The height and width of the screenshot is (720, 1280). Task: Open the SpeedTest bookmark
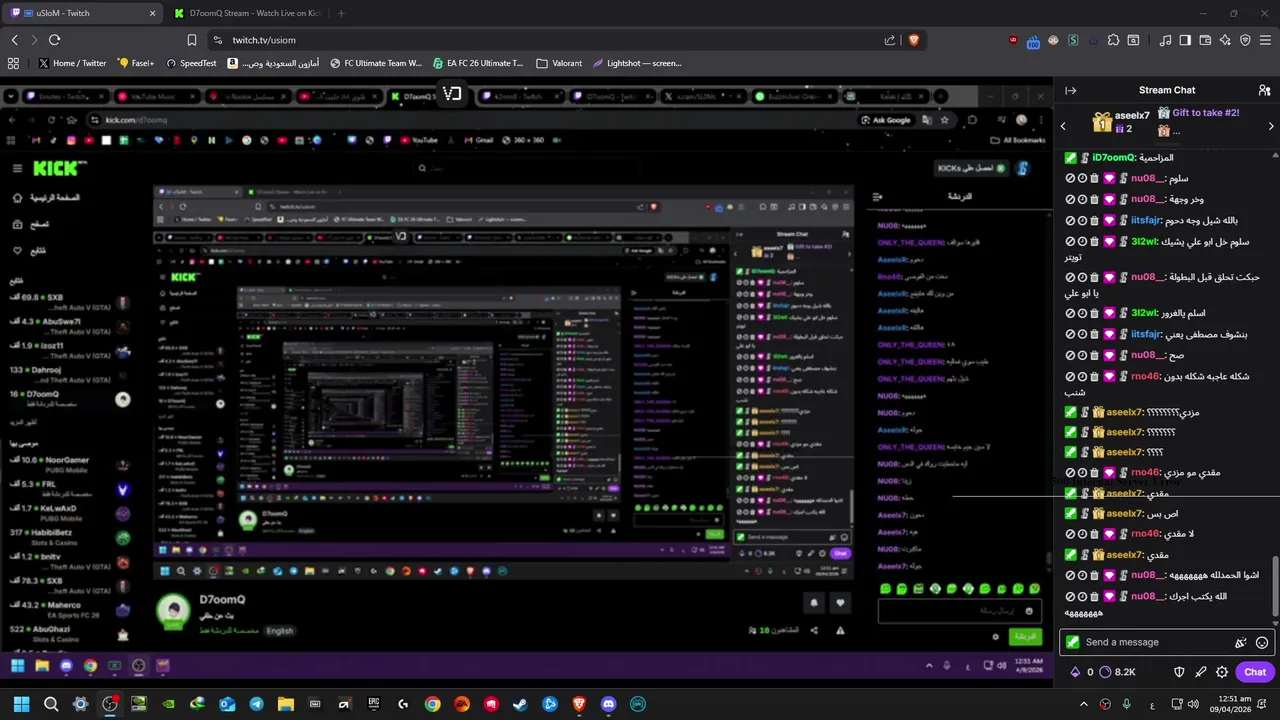point(191,63)
